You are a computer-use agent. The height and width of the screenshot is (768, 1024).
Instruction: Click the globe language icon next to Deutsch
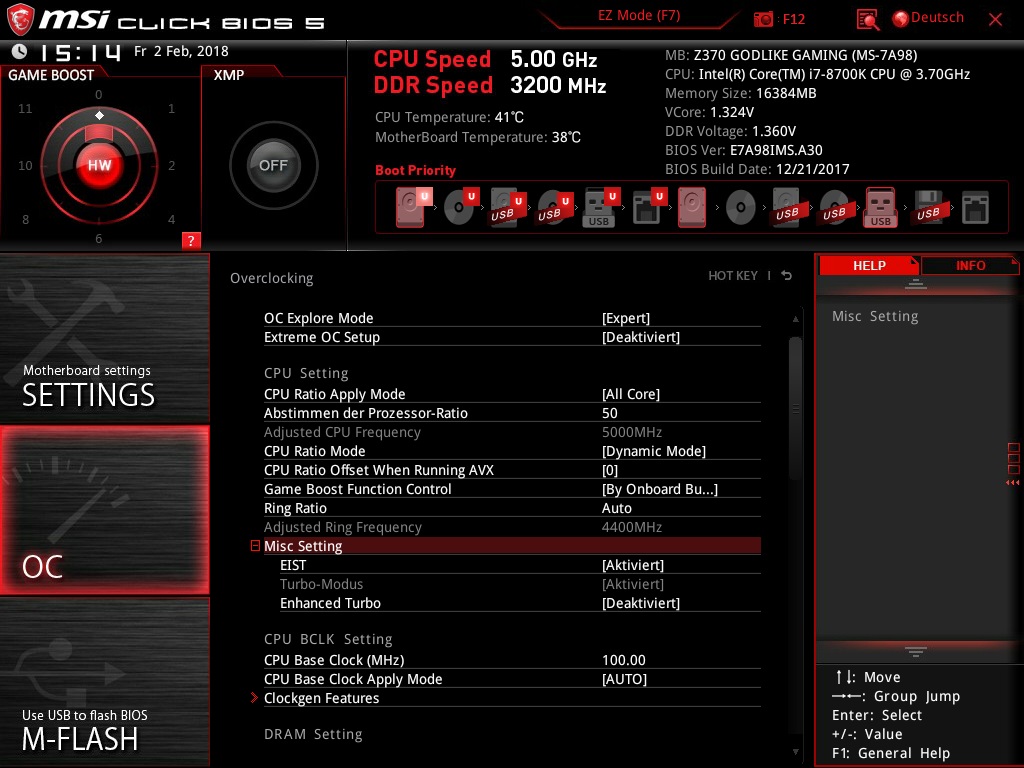901,18
